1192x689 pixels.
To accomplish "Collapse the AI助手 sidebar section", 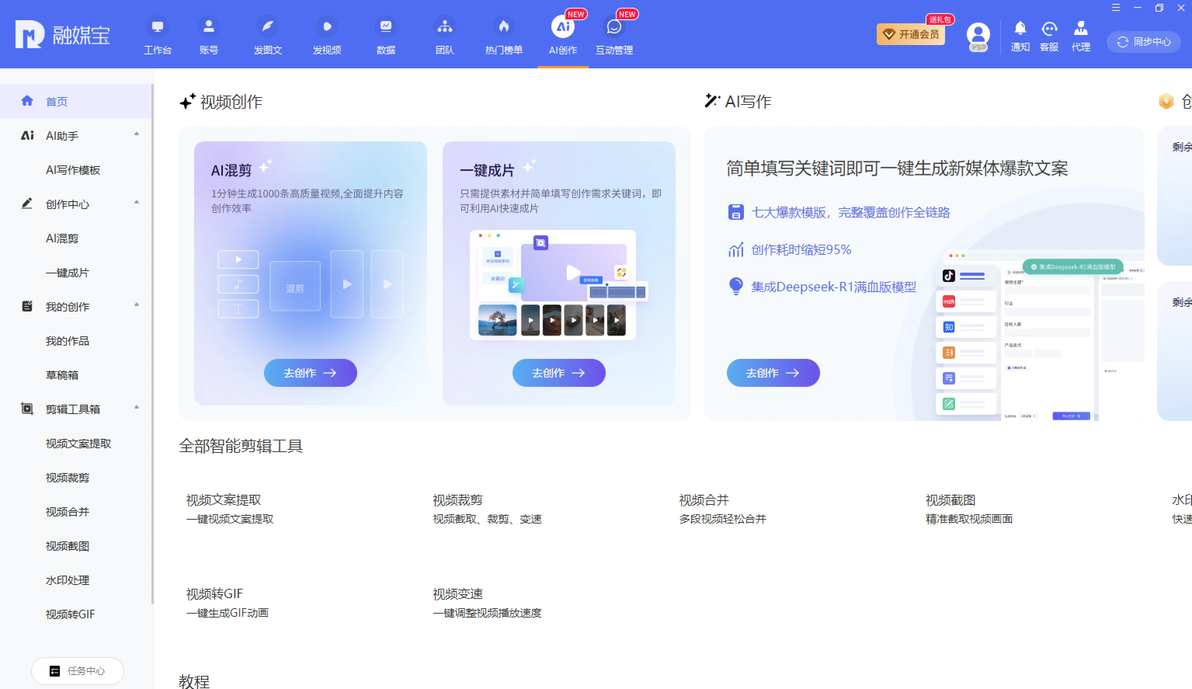I will pyautogui.click(x=137, y=135).
